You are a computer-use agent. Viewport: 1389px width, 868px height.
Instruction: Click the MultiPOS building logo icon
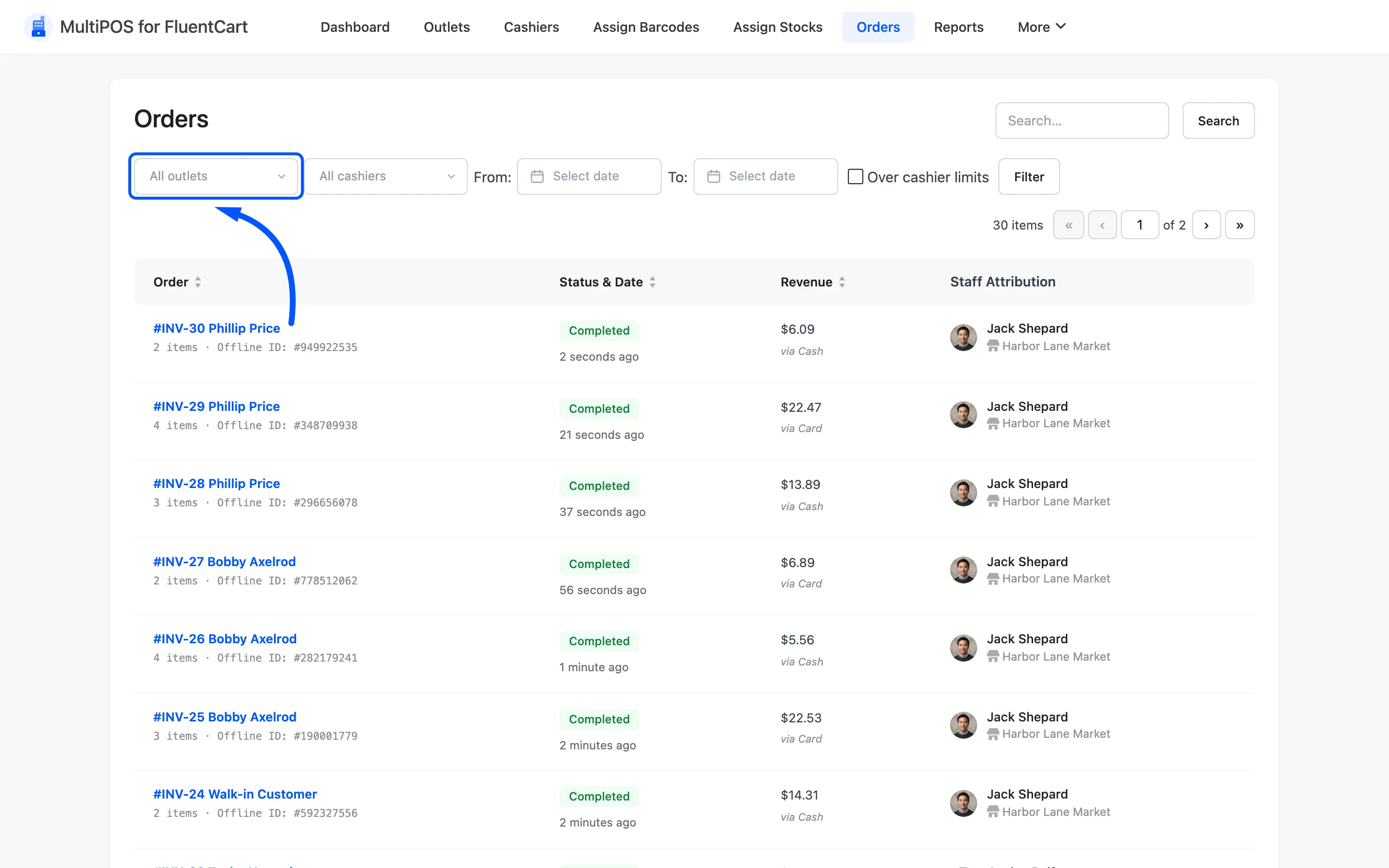(39, 27)
